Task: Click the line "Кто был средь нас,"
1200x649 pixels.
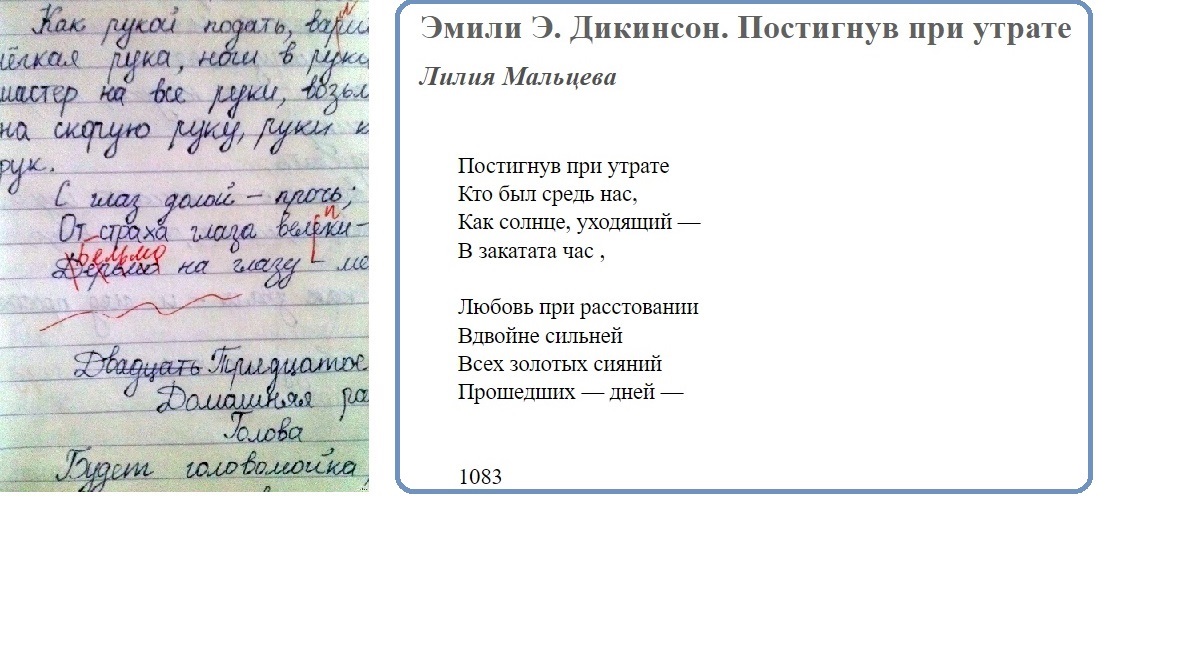Action: 547,194
